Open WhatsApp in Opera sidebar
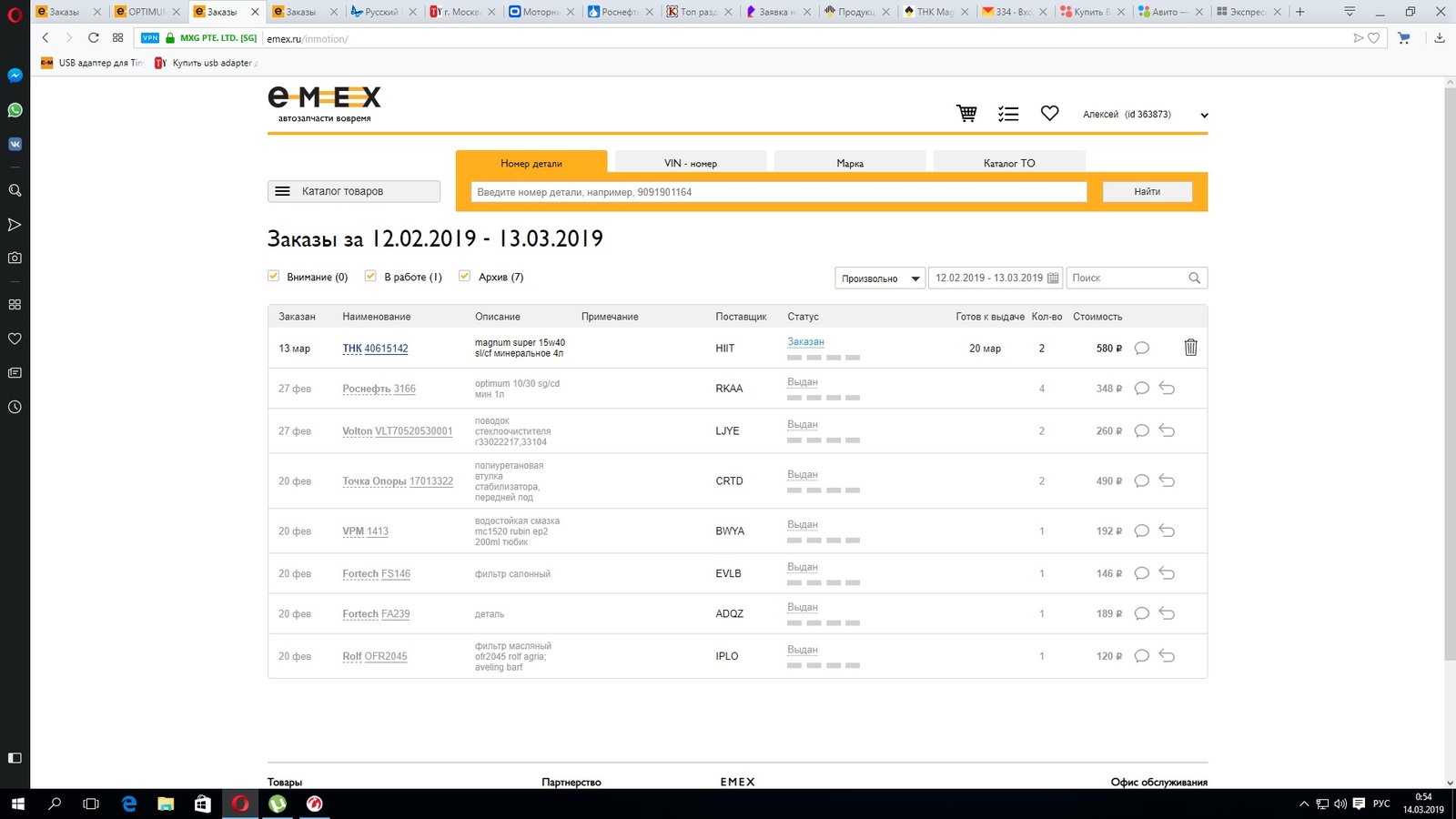This screenshot has width=1456, height=819. pyautogui.click(x=15, y=110)
